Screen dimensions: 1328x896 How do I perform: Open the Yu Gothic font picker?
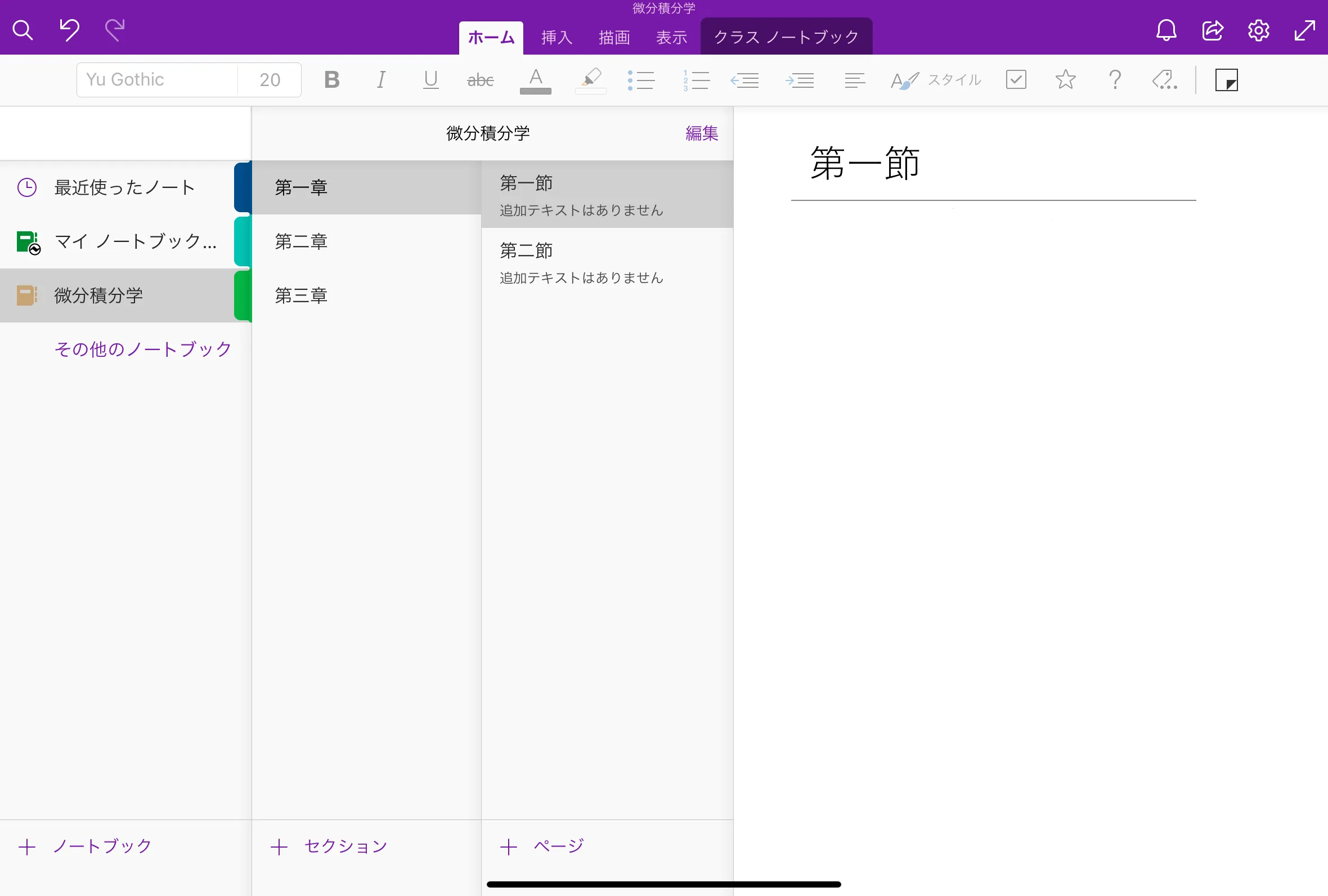(x=157, y=80)
